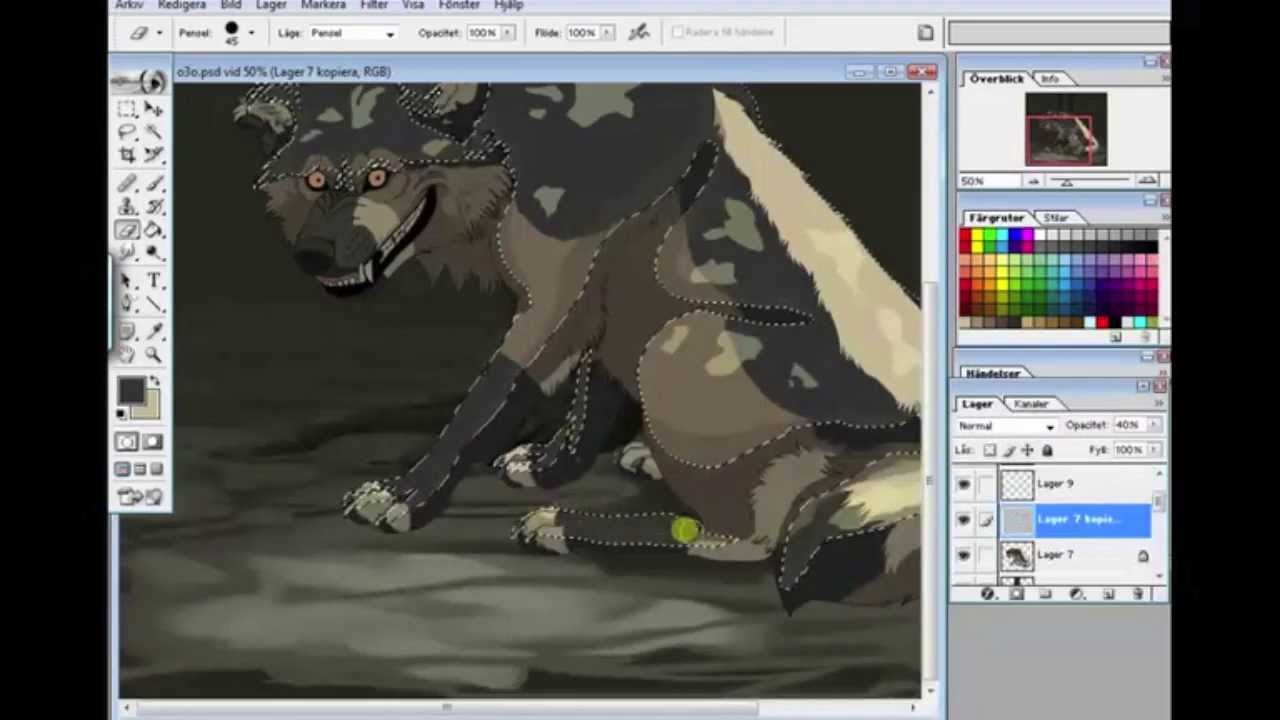Select the Slice tool

click(154, 155)
